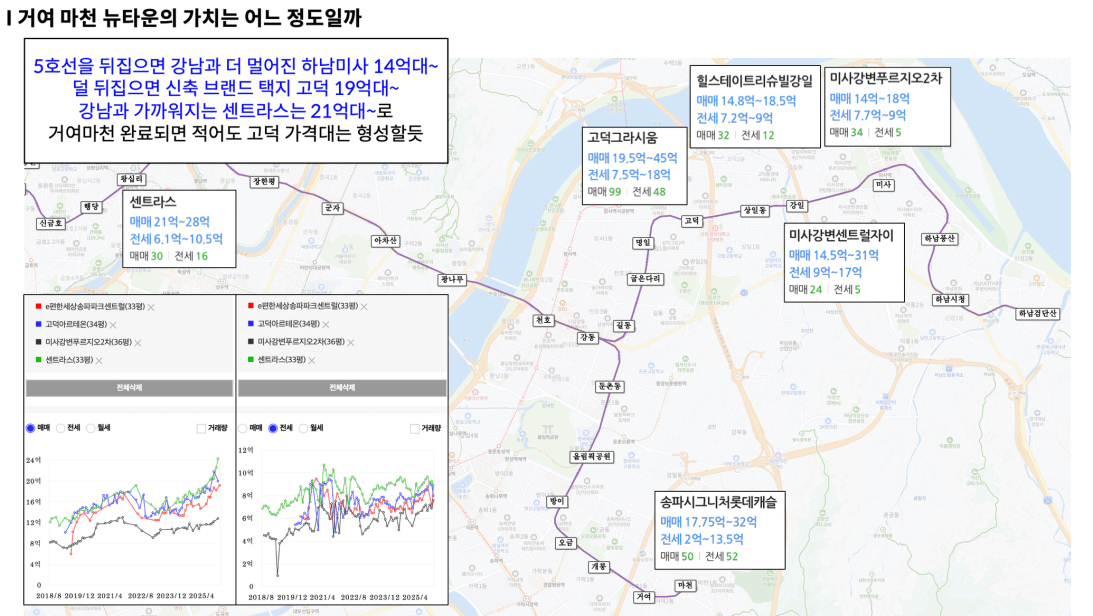The image size is (1093, 616).
Task: Click the 하남검단산 station label
Action: pyautogui.click(x=1037, y=313)
